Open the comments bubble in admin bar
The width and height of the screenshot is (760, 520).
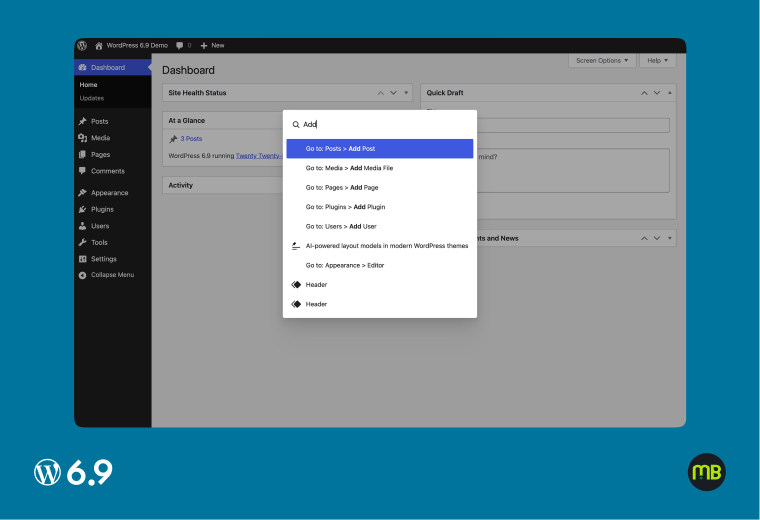coord(180,45)
